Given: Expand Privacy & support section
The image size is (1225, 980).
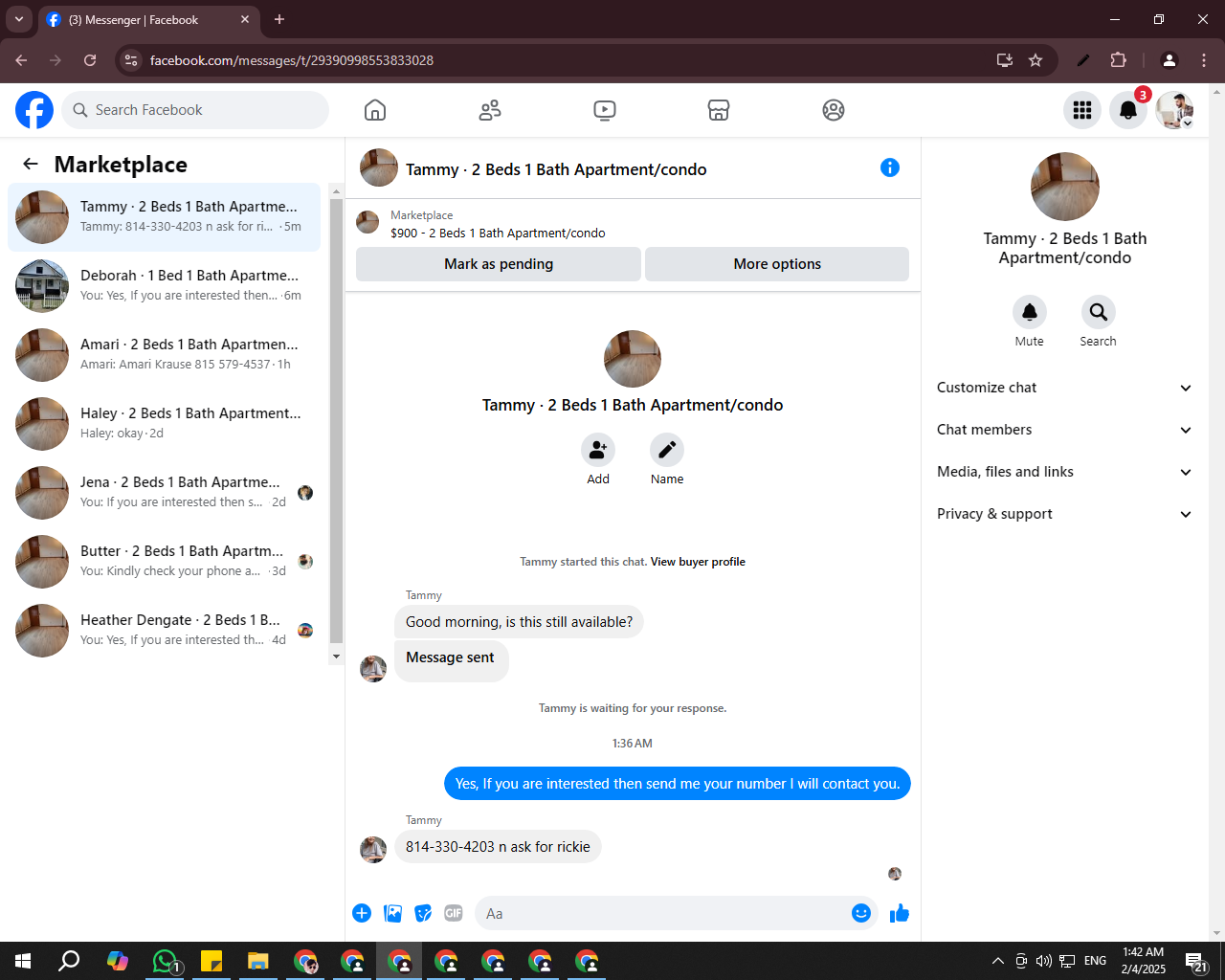Looking at the screenshot, I should pos(1065,514).
